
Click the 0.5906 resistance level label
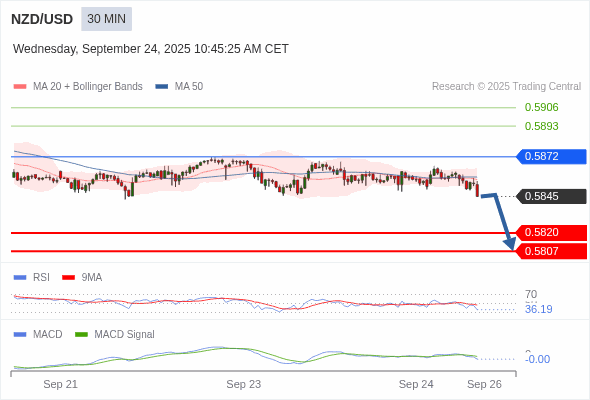[541, 108]
